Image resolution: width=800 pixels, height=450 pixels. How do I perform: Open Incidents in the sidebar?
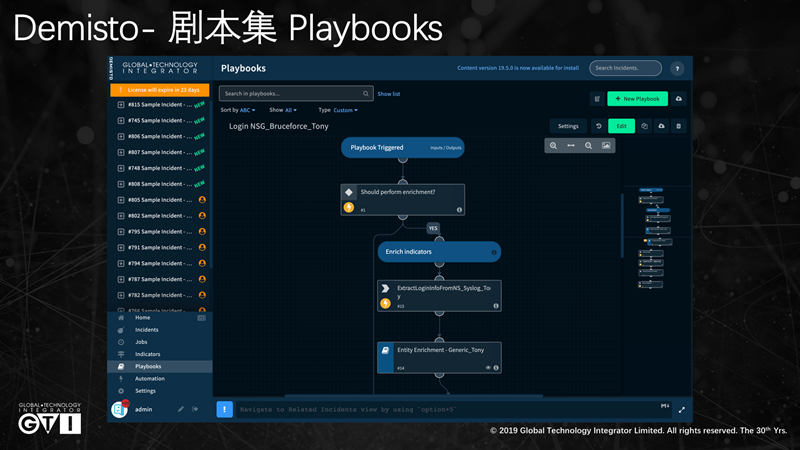[x=146, y=330]
